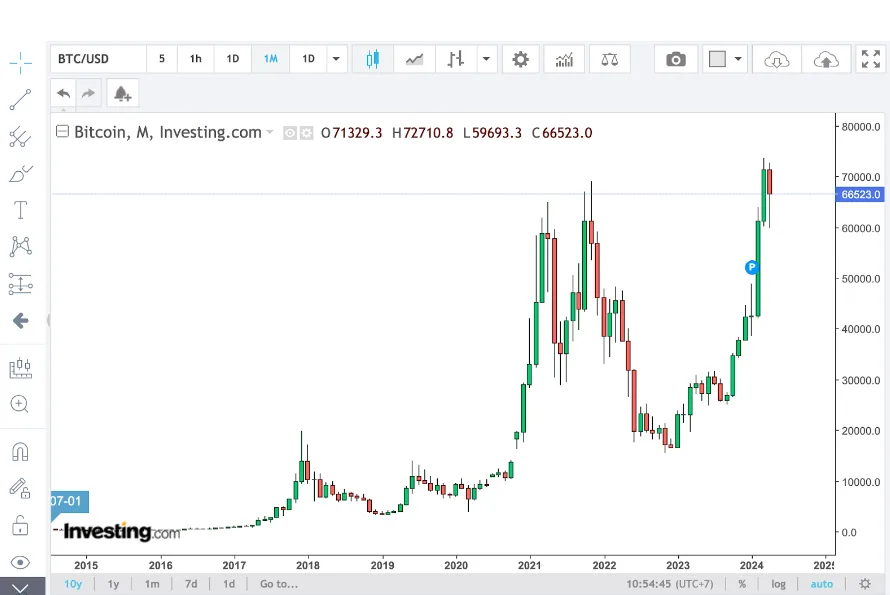Open chart settings gear
890x595 pixels.
coord(520,59)
